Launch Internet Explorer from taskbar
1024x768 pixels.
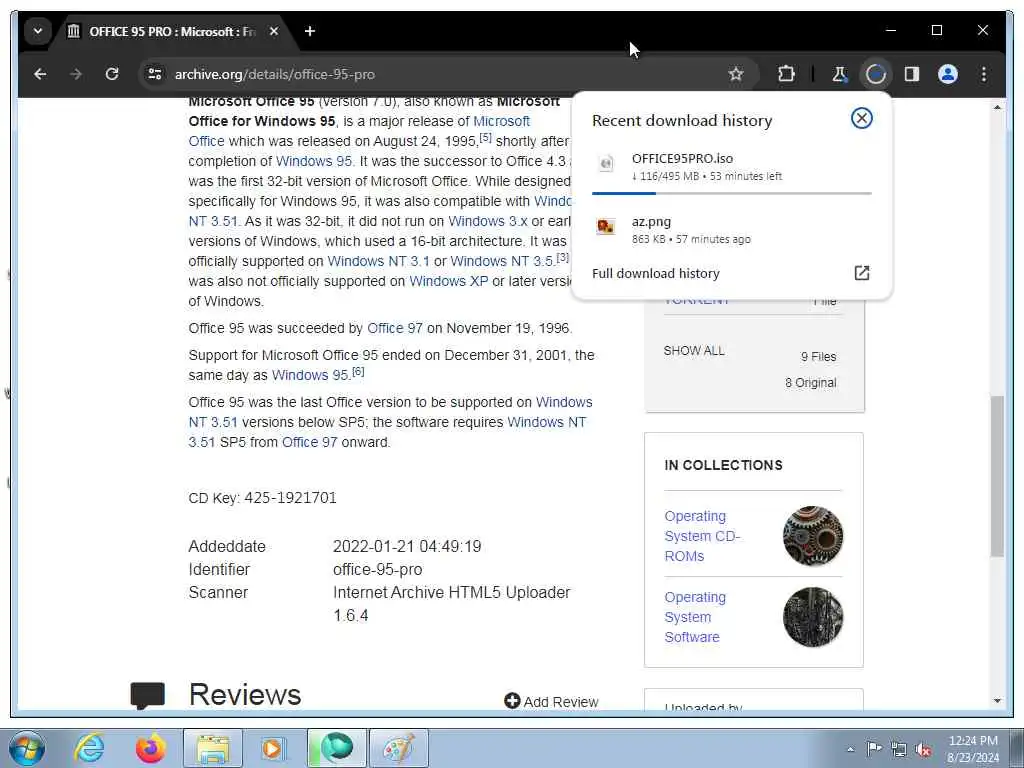coord(89,748)
